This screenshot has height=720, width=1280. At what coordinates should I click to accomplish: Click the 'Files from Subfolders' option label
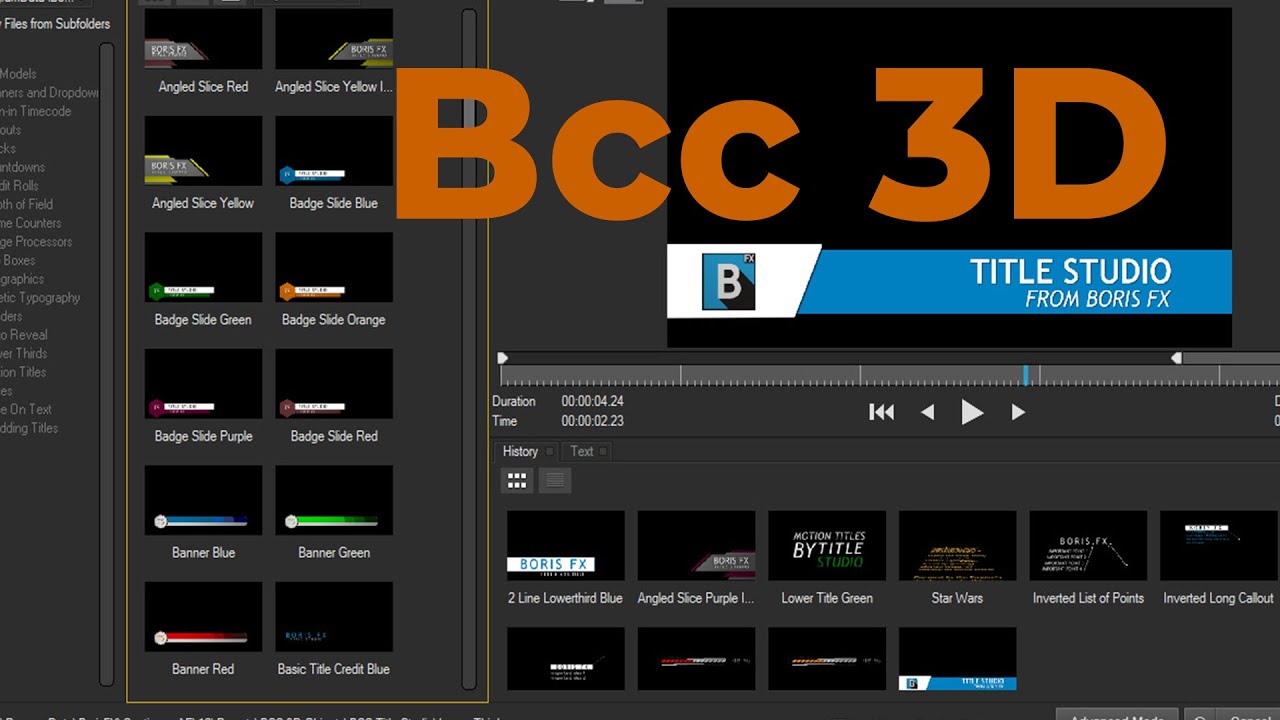[x=55, y=24]
